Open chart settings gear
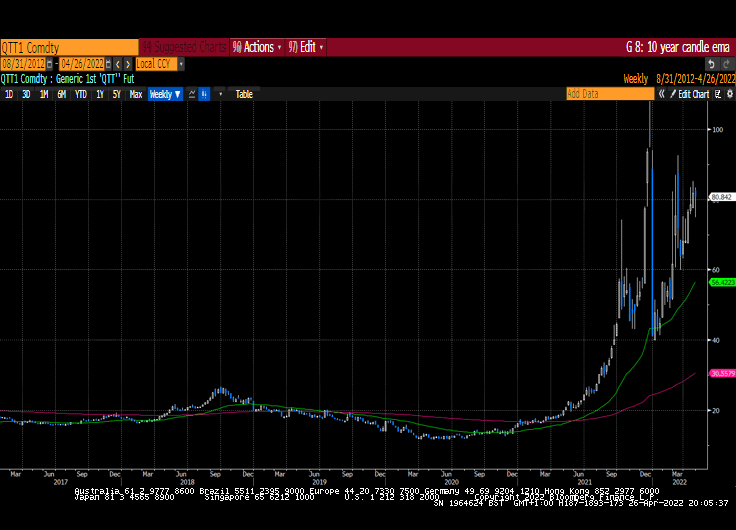 pos(730,94)
